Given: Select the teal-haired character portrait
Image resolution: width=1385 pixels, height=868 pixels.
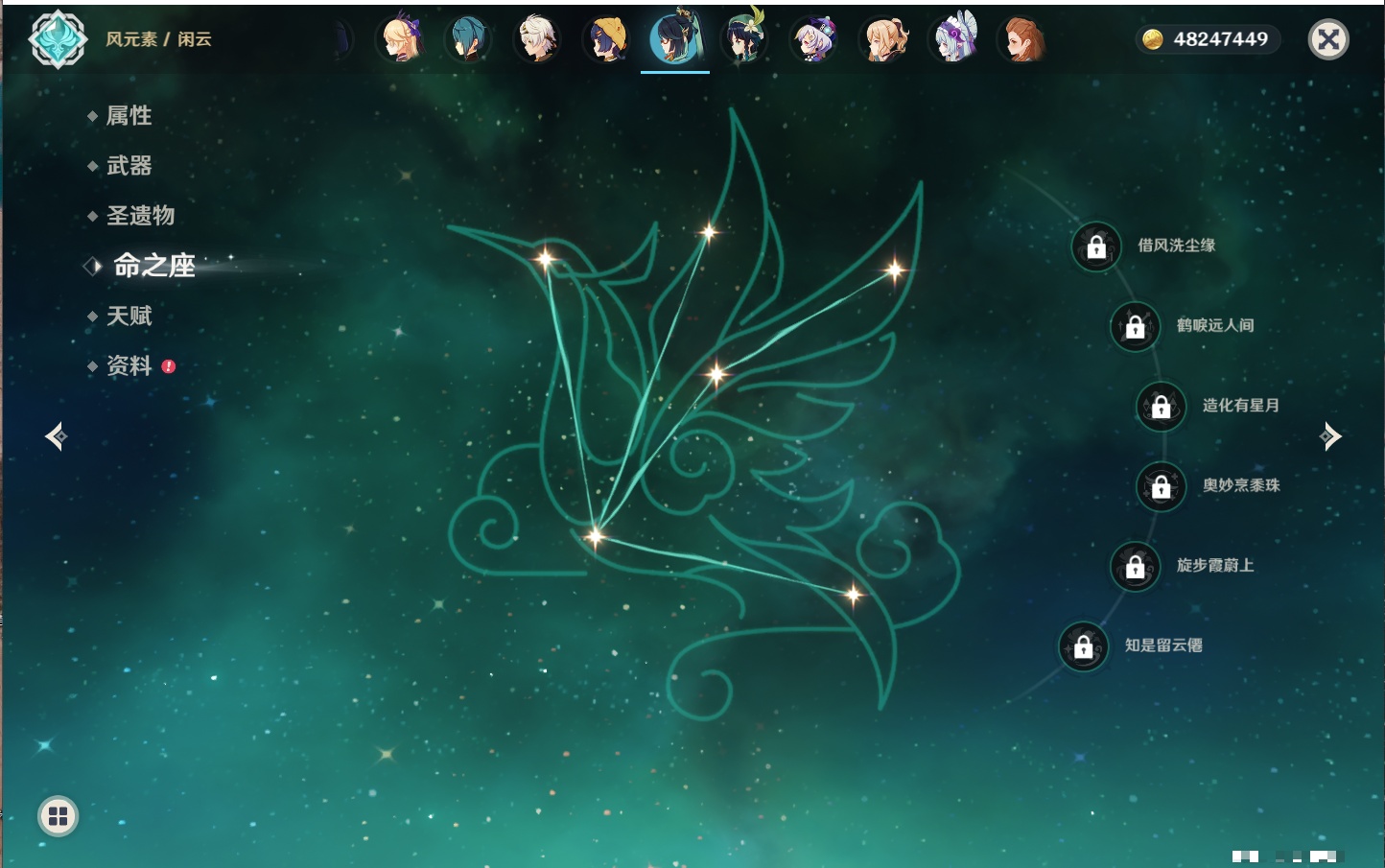Looking at the screenshot, I should tap(469, 39).
